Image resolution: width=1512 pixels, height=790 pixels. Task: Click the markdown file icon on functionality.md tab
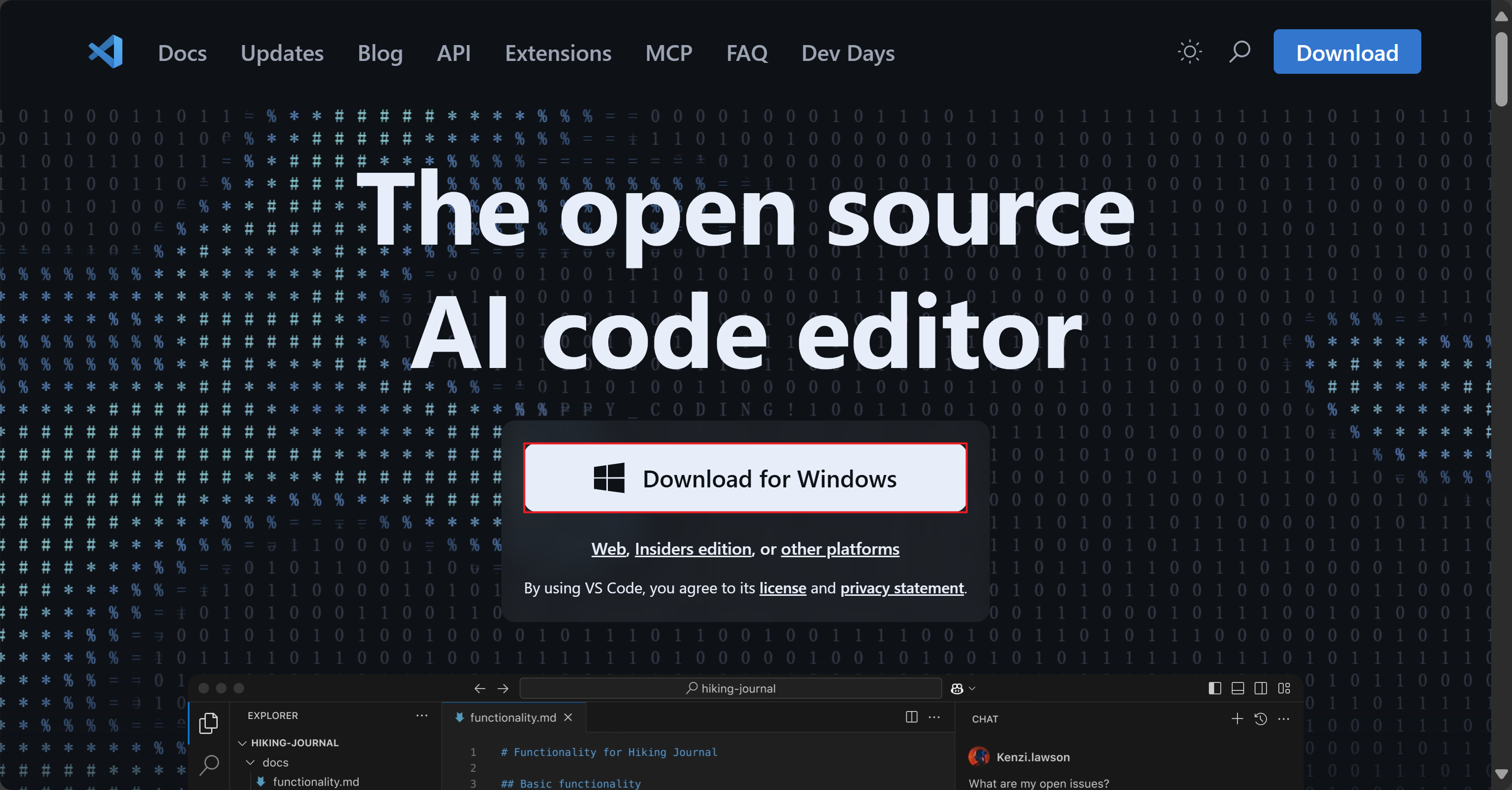tap(460, 717)
